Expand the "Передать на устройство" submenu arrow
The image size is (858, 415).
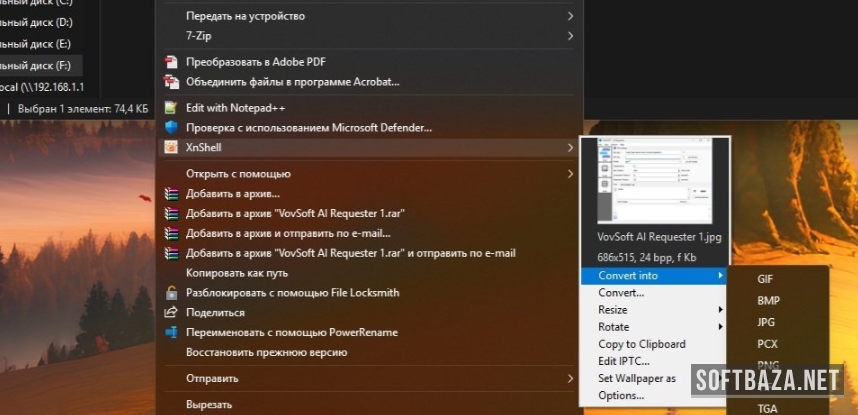[x=570, y=16]
